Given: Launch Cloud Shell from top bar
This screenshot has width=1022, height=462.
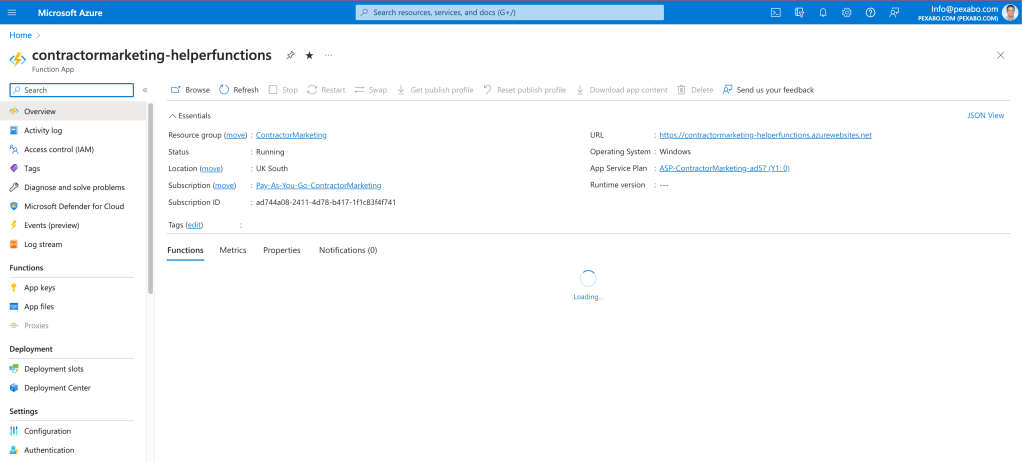Looking at the screenshot, I should click(x=776, y=12).
